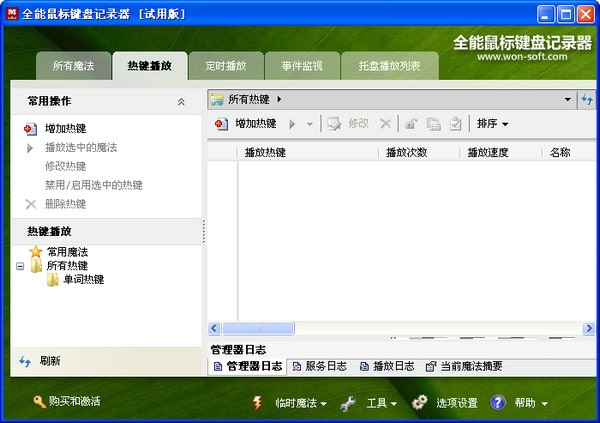Click the 播放热键 column header

(x=308, y=152)
